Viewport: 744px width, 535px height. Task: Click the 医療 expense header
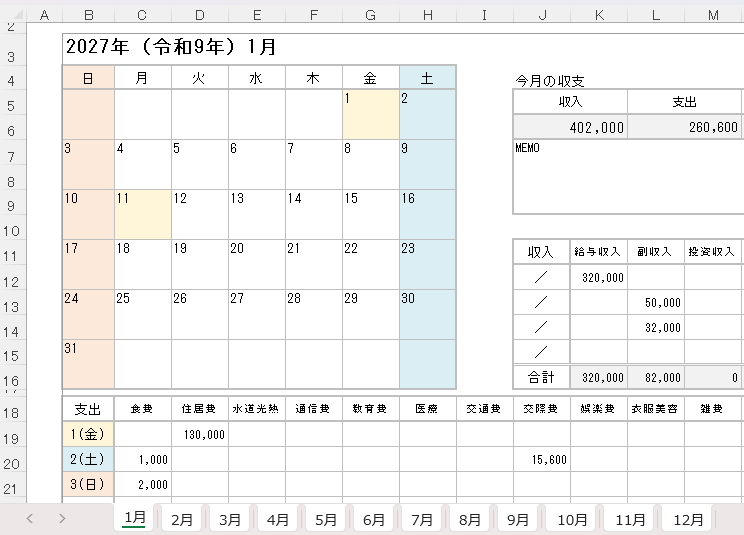428,408
